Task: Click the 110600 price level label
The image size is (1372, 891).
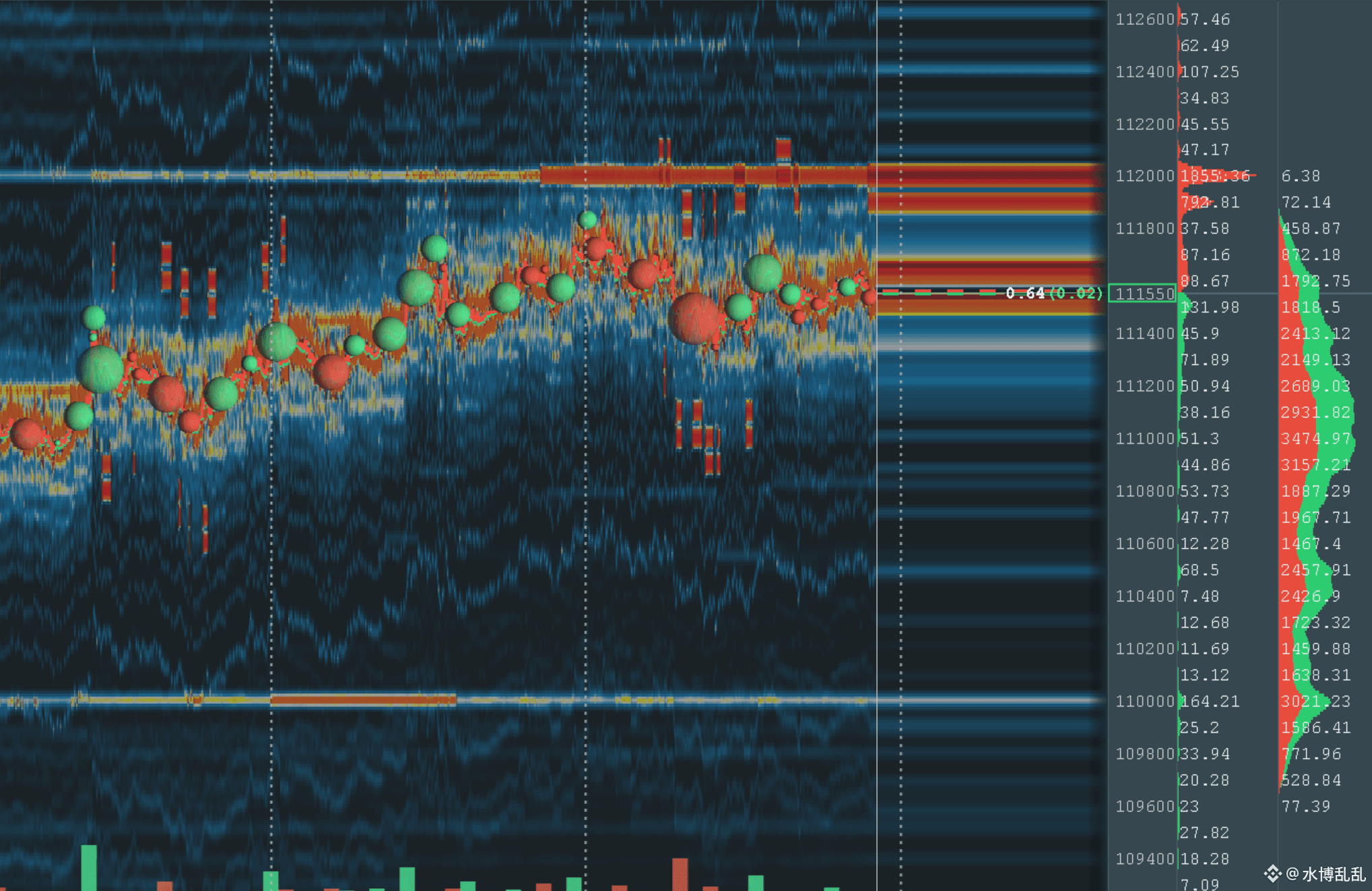Action: coord(1144,544)
